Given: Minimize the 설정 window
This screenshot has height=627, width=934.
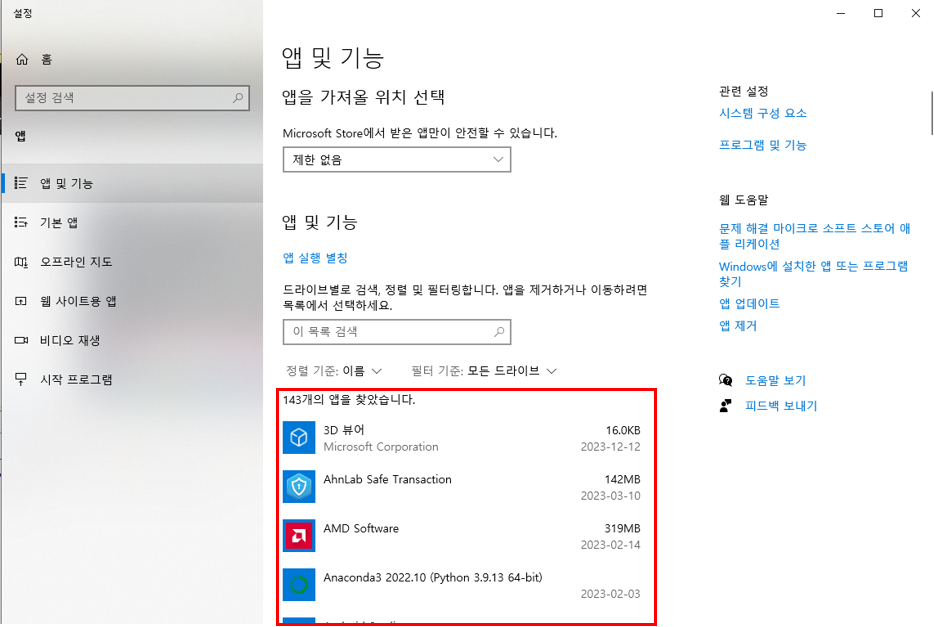Looking at the screenshot, I should pyautogui.click(x=840, y=13).
